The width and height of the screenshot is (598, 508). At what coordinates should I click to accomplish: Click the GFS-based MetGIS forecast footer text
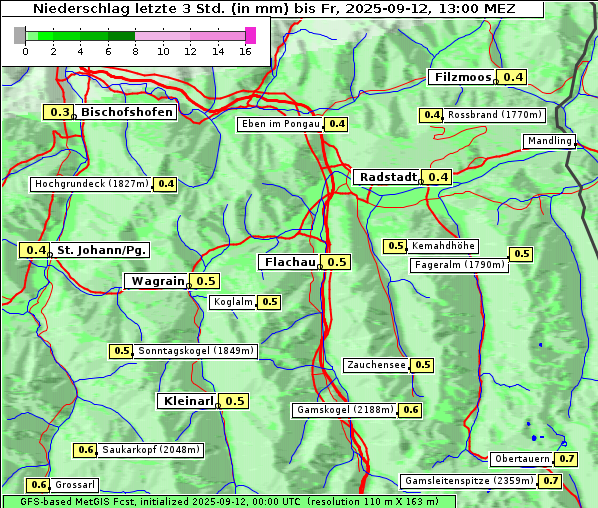point(229,502)
